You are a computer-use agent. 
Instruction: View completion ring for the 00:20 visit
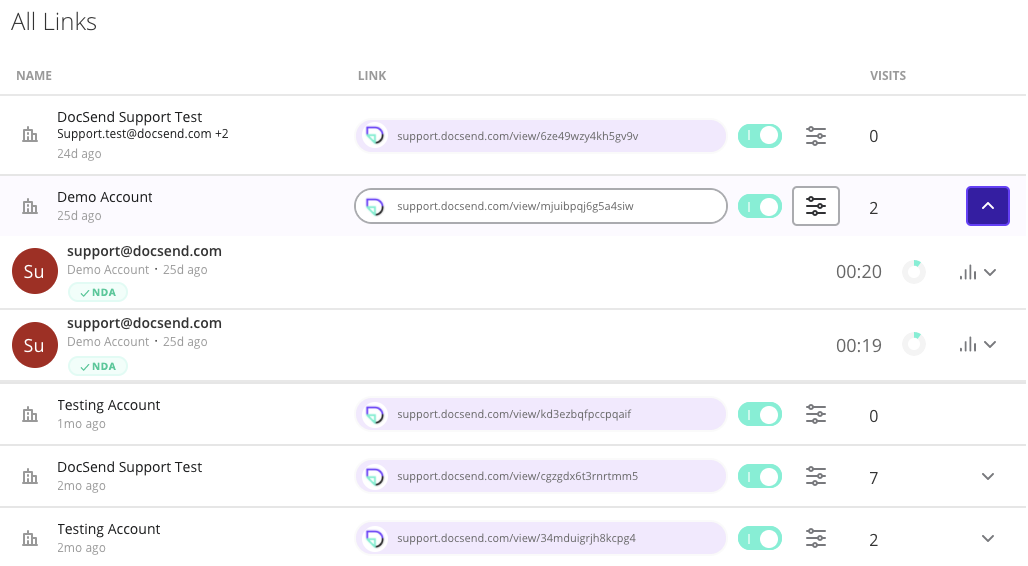[x=914, y=272]
